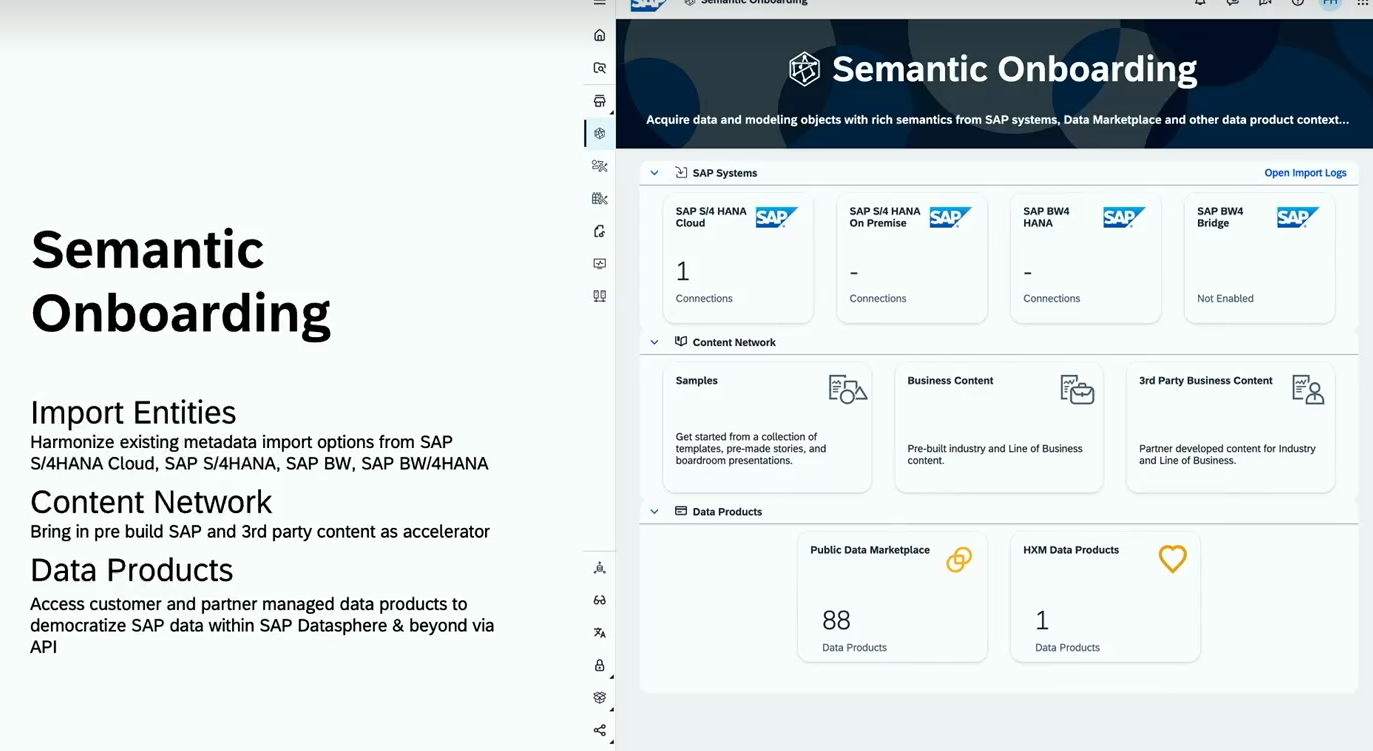Image resolution: width=1373 pixels, height=751 pixels.
Task: Select the Samples content card
Action: coord(767,428)
